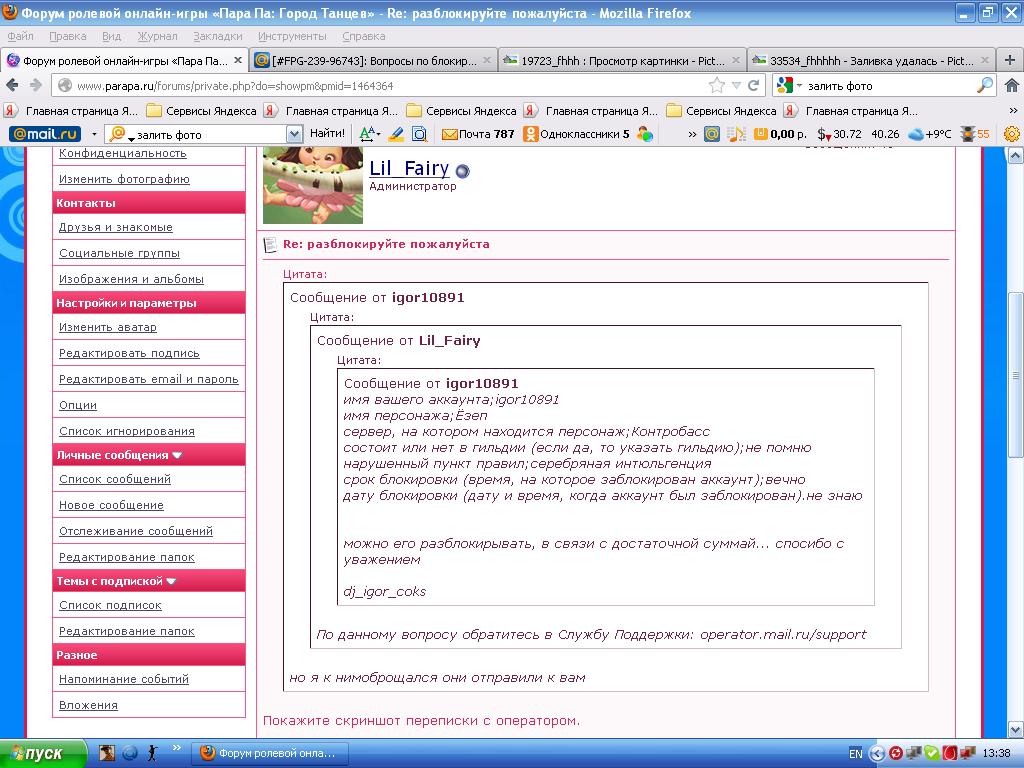The image size is (1024, 768).
Task: Expand the URL history dropdown arrow
Action: 736,86
